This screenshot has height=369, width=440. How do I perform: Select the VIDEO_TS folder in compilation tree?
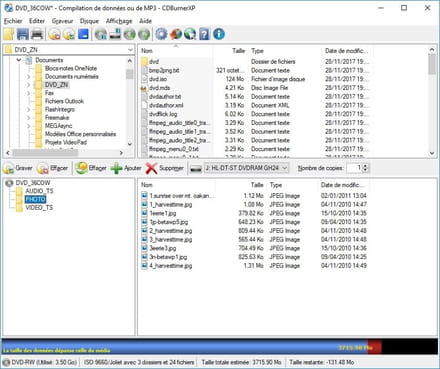click(39, 208)
